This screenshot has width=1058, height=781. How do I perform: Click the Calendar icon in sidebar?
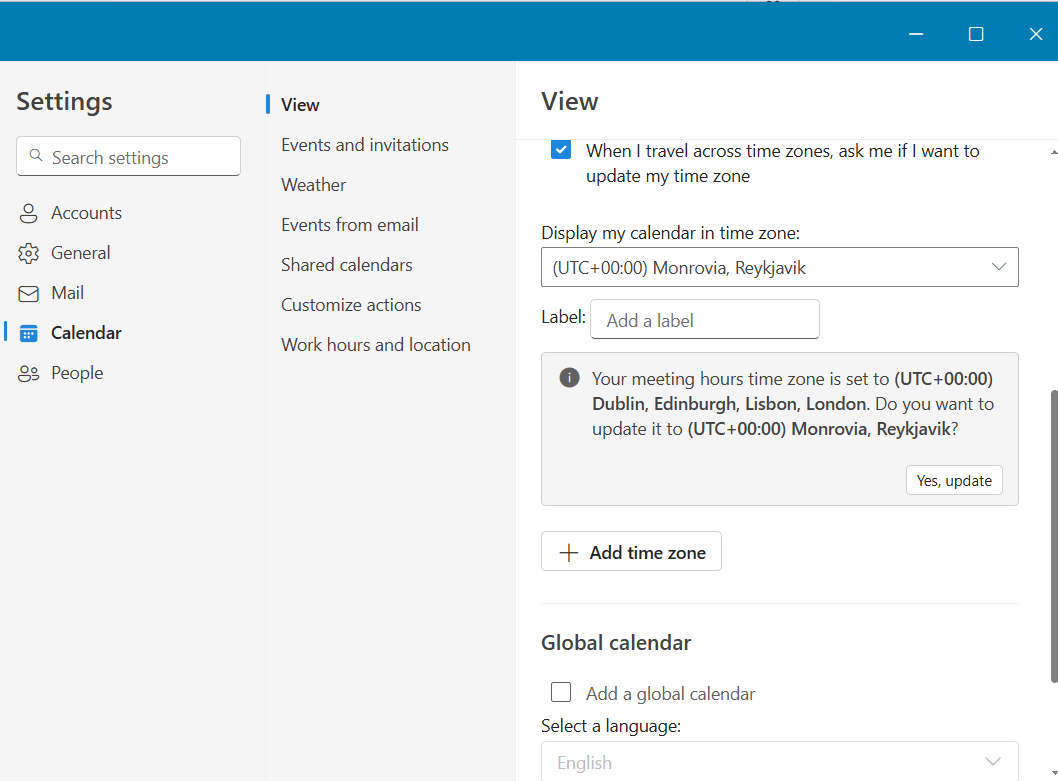(x=29, y=333)
